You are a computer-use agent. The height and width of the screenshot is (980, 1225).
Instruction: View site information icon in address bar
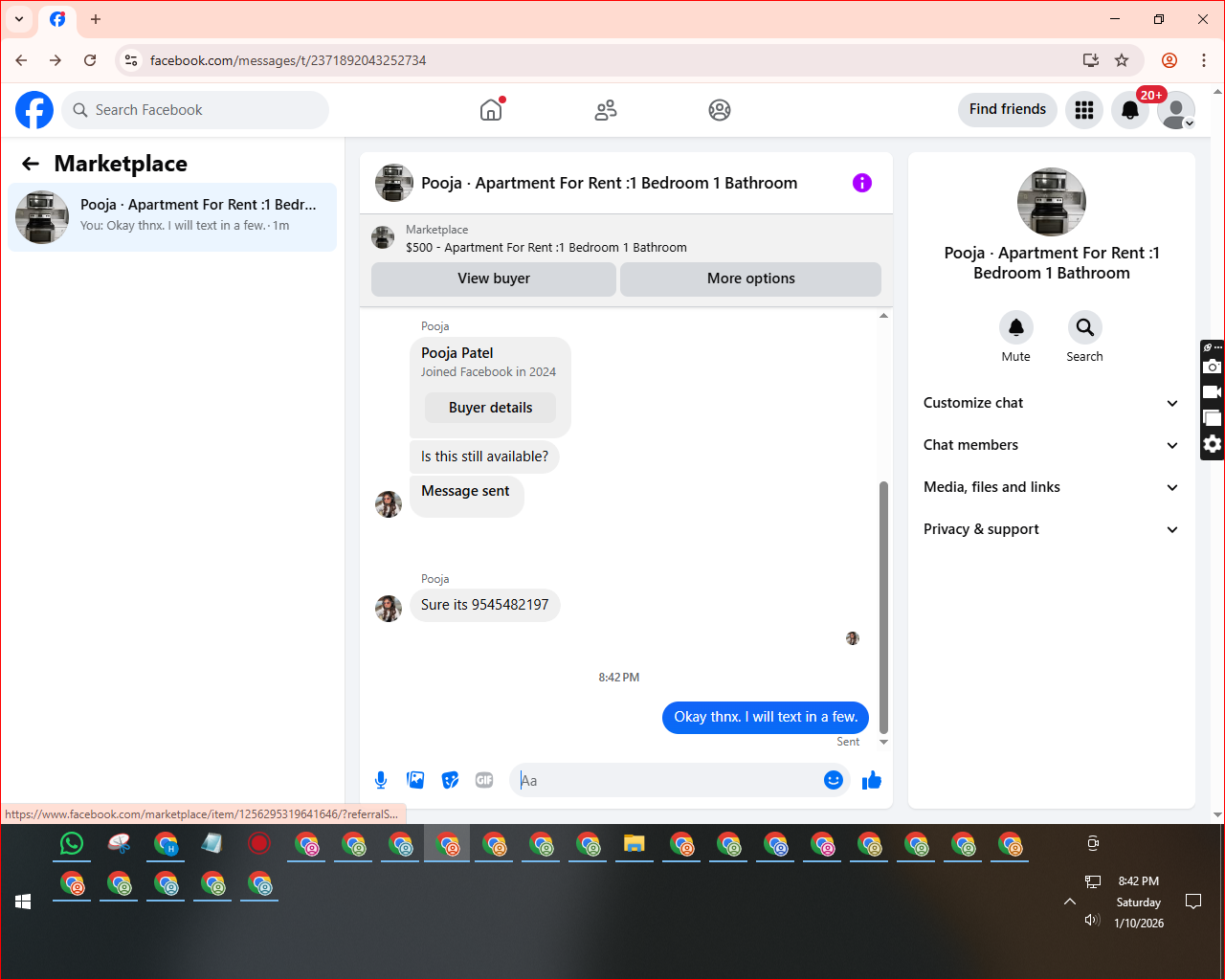pos(131,60)
